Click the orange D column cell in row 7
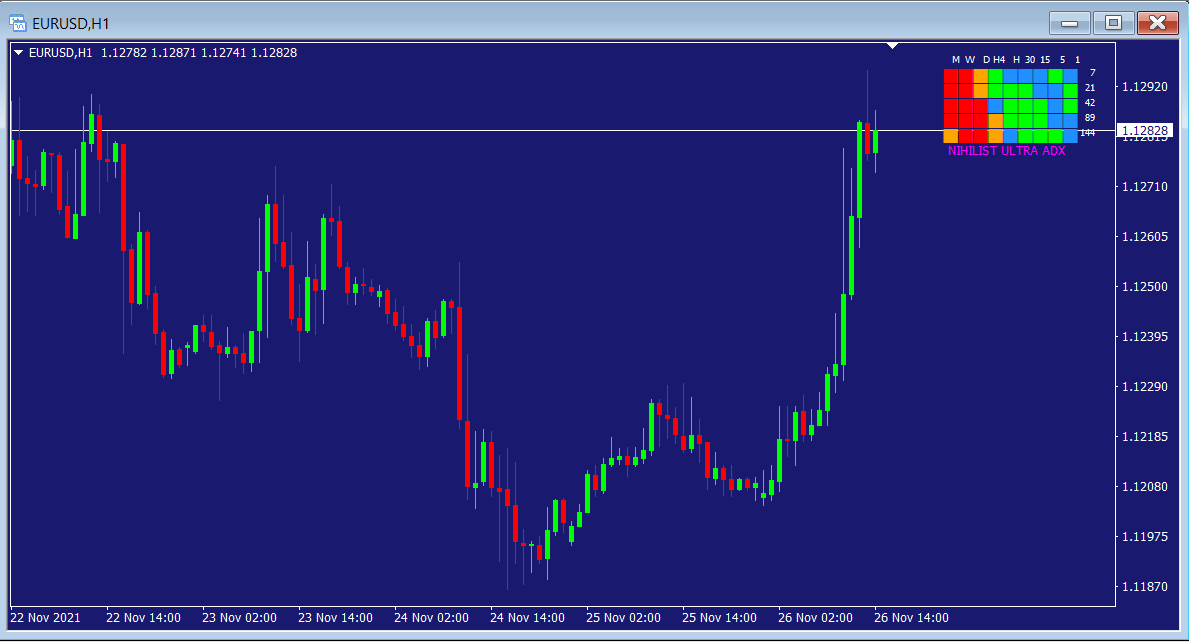The image size is (1189, 642). (x=981, y=76)
